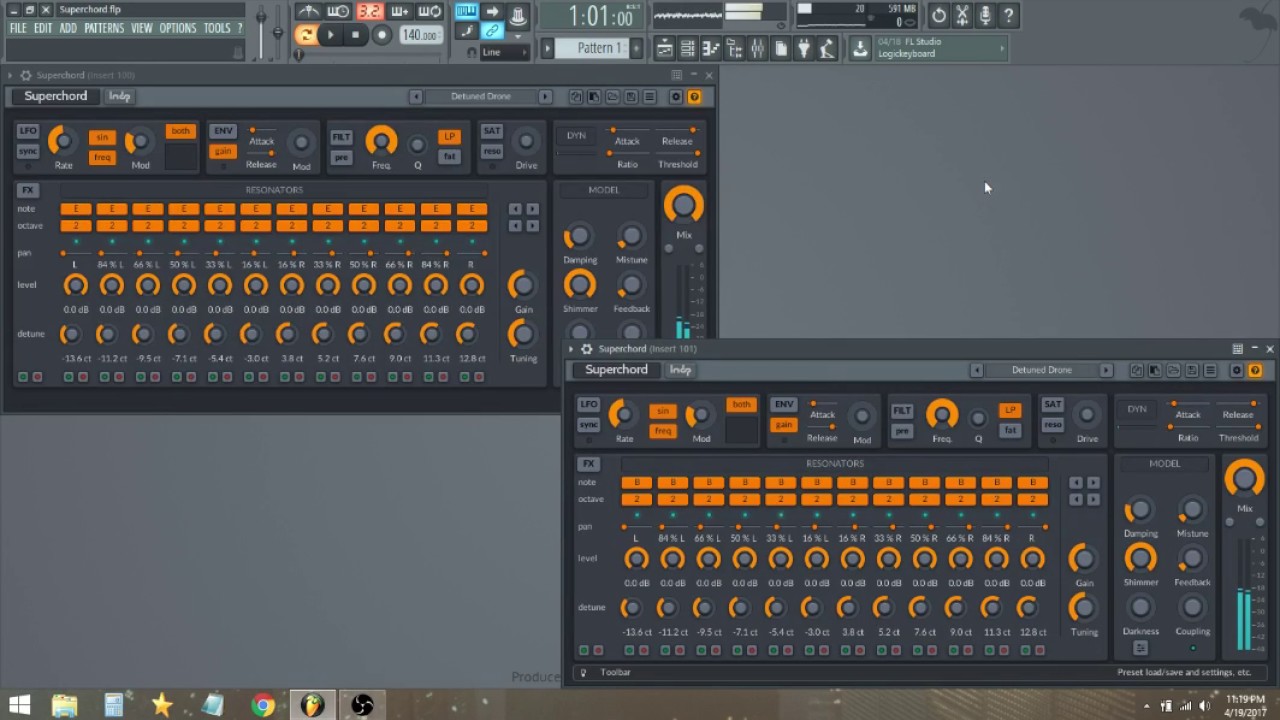The height and width of the screenshot is (720, 1280).
Task: Open File Explorer from taskbar
Action: 65,705
